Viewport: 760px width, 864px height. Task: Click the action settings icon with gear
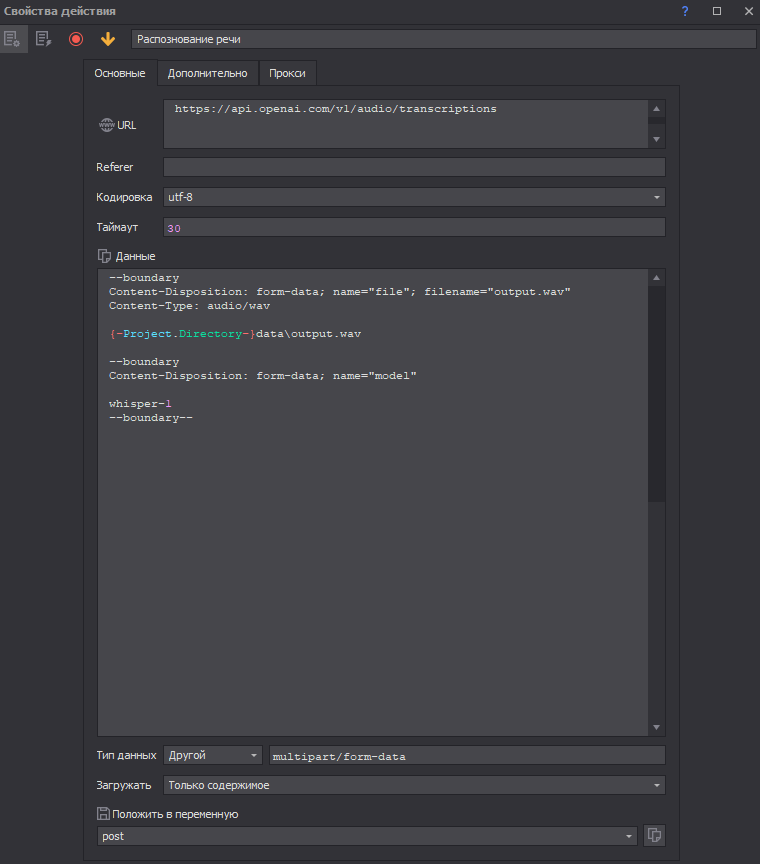point(13,39)
